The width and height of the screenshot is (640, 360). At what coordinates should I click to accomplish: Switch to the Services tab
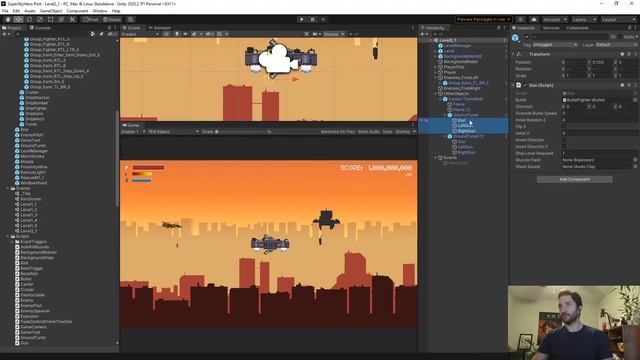click(551, 28)
